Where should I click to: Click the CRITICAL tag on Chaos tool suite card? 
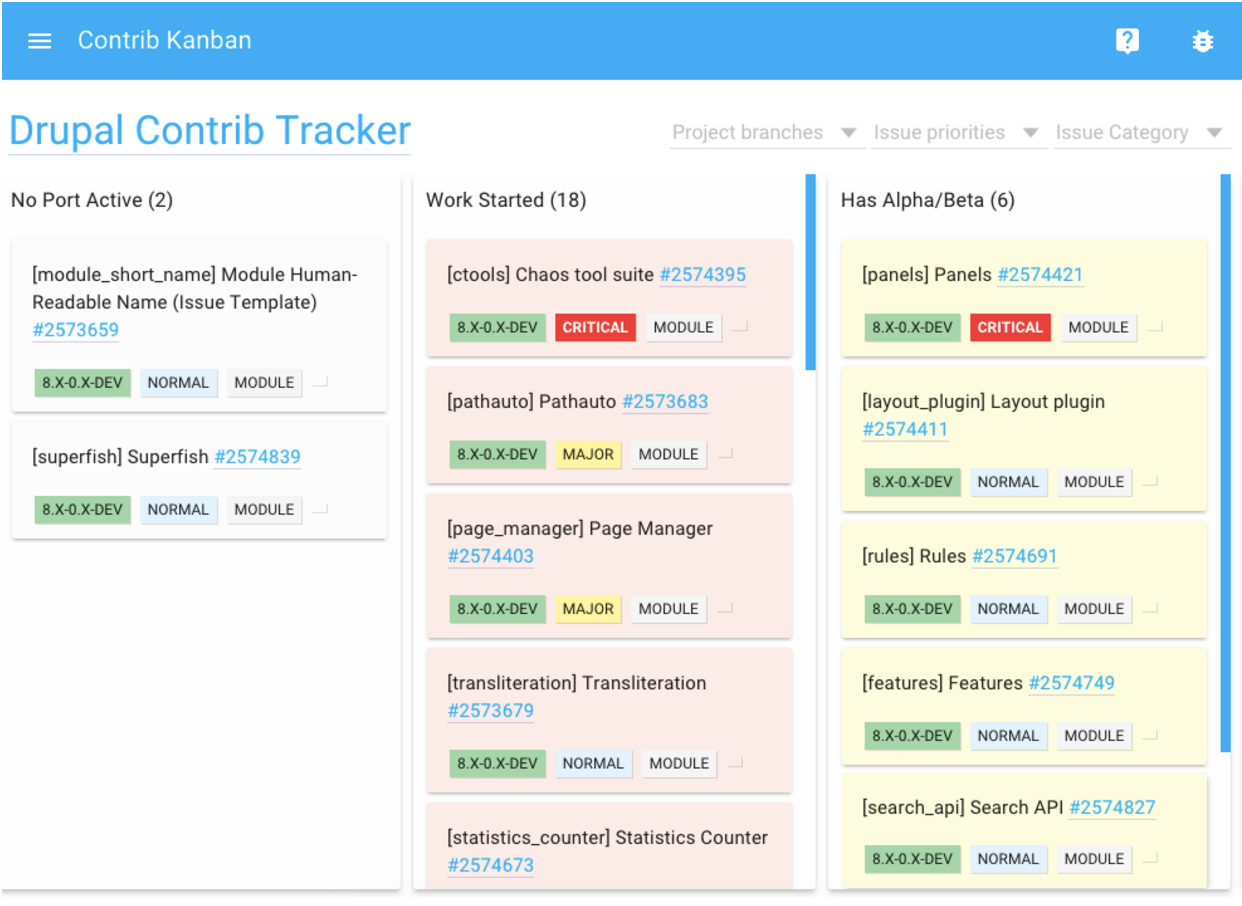pyautogui.click(x=595, y=327)
